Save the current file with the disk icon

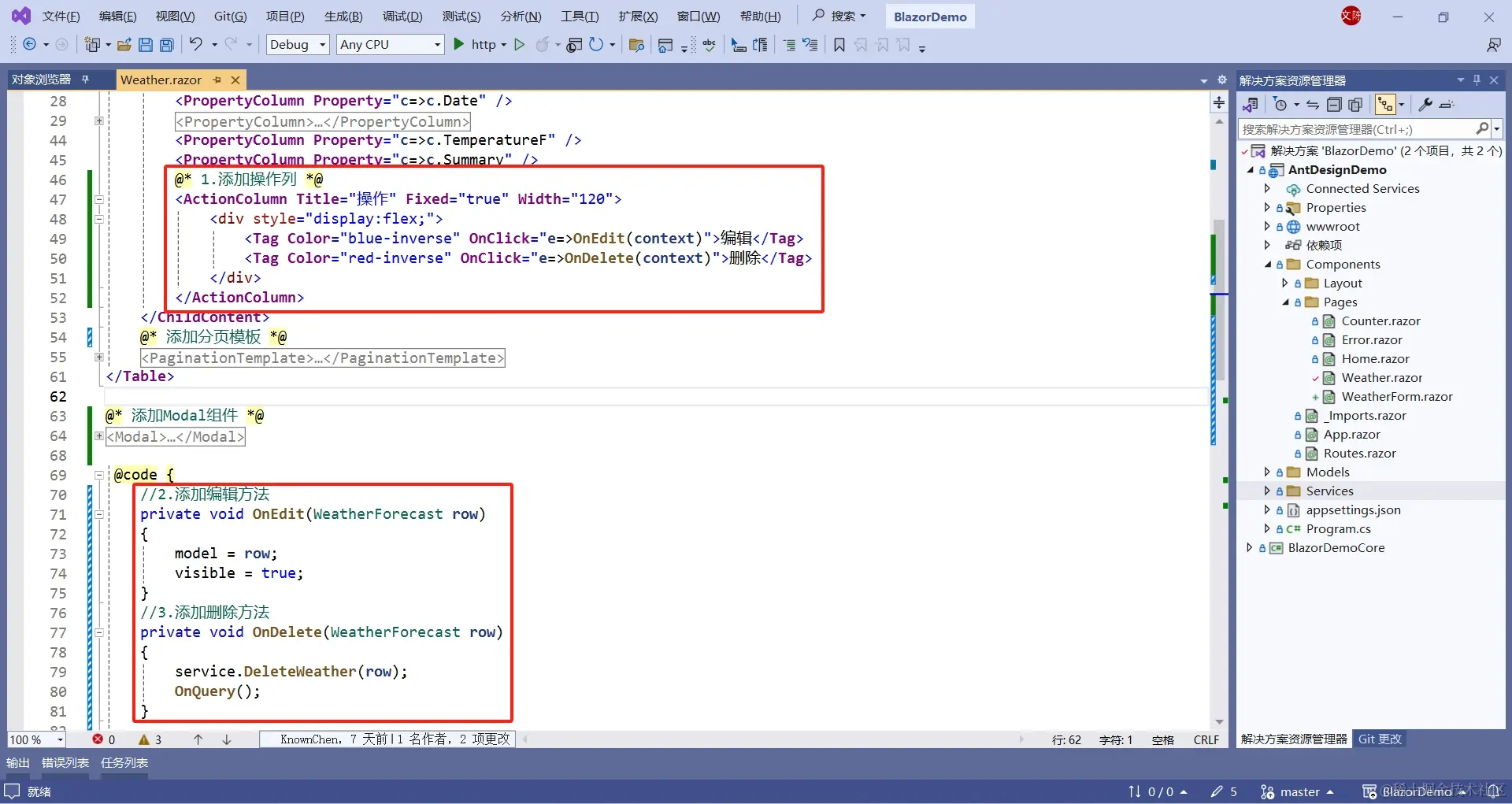tap(146, 45)
